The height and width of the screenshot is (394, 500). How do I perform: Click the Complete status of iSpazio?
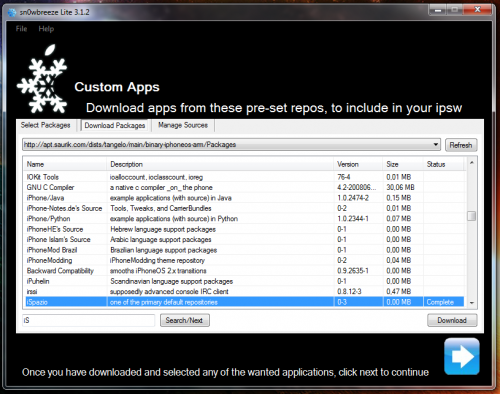coord(440,302)
